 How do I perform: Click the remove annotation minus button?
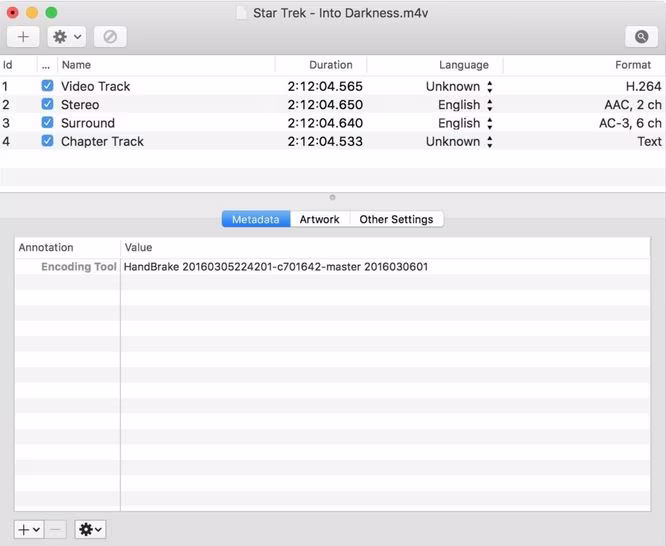coord(55,529)
